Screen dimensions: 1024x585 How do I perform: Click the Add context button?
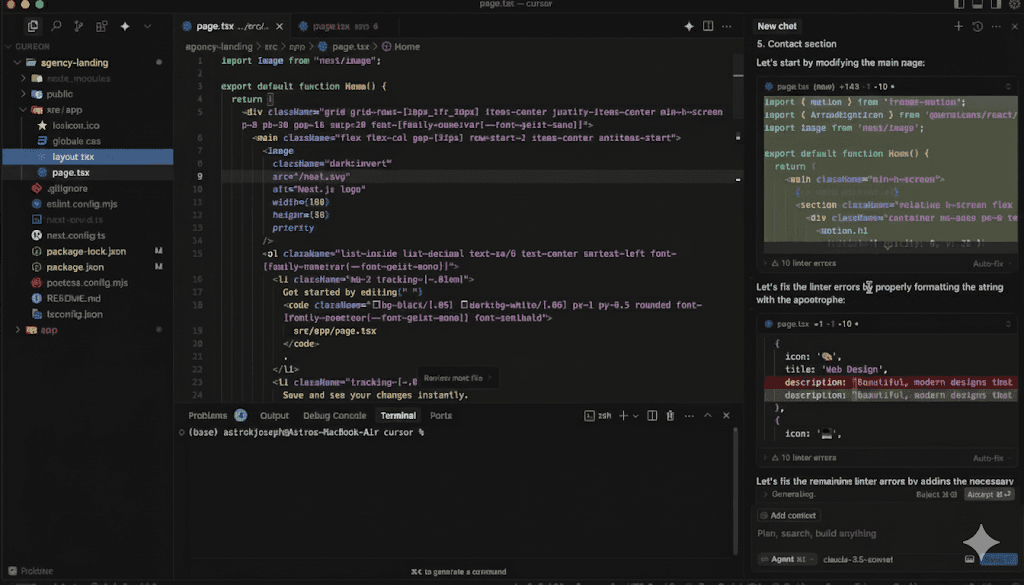click(788, 515)
